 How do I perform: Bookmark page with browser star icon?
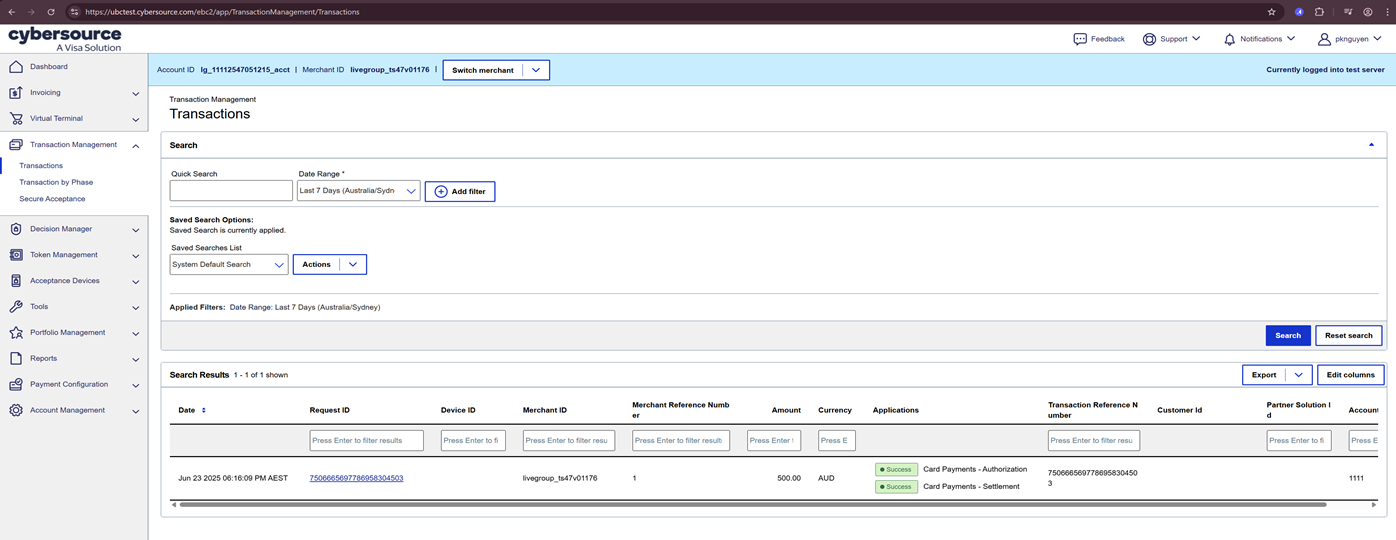1271,12
